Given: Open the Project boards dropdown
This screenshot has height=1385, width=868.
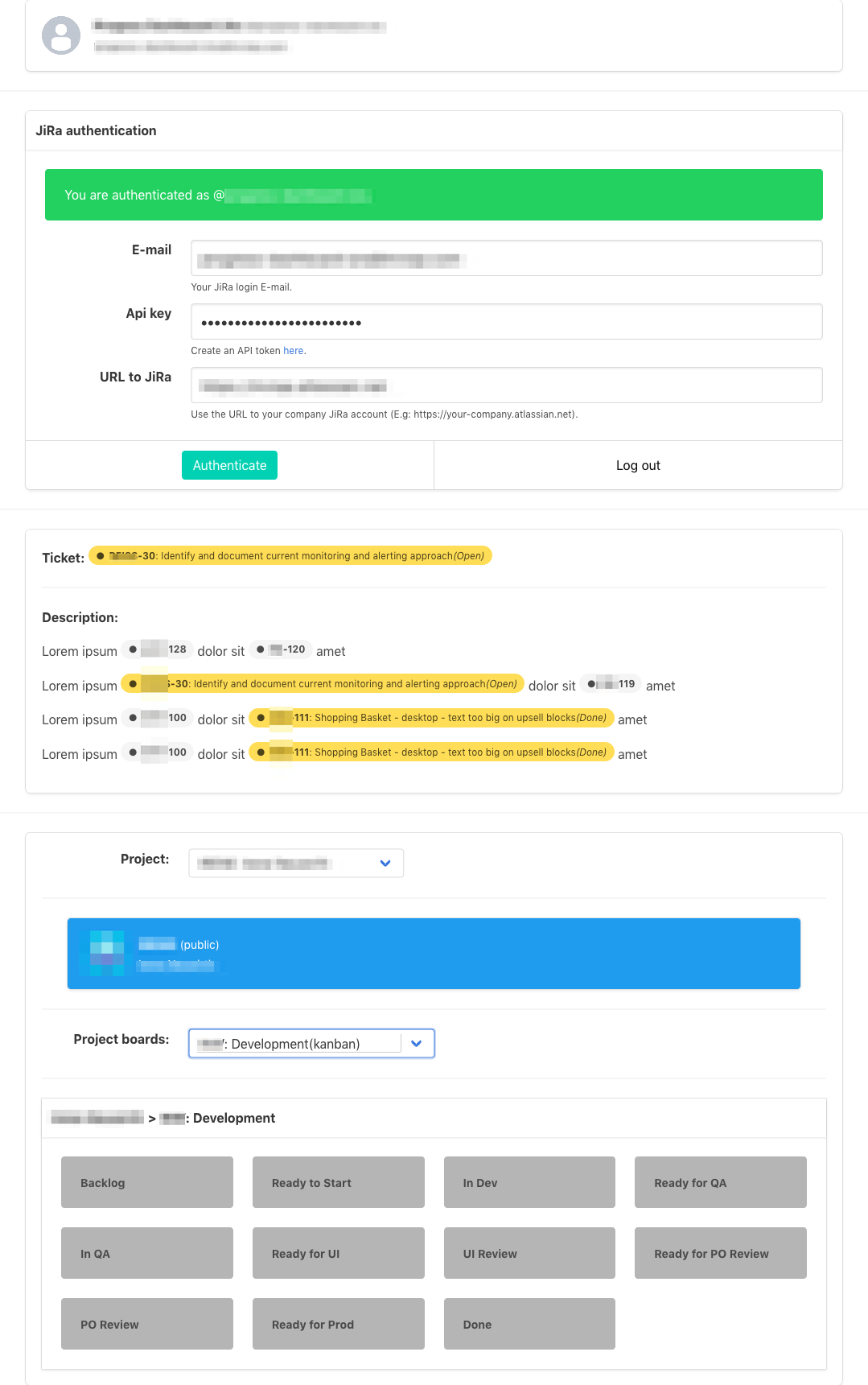Looking at the screenshot, I should pyautogui.click(x=311, y=1044).
